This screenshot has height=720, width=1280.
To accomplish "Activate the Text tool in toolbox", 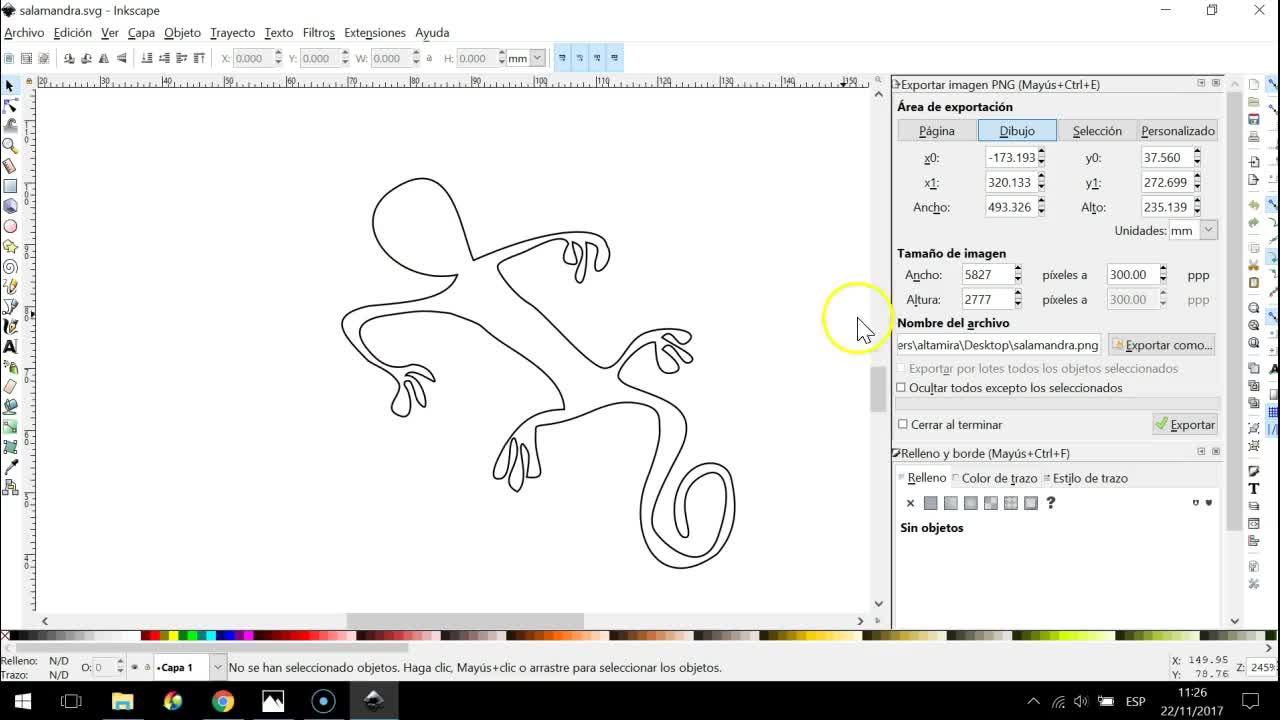I will 10,347.
